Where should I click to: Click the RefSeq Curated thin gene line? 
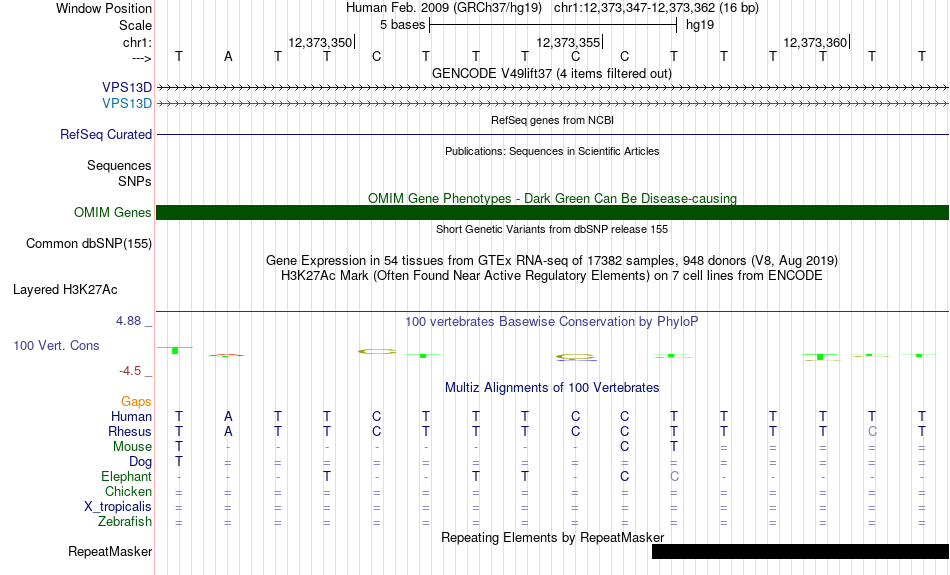[552, 135]
